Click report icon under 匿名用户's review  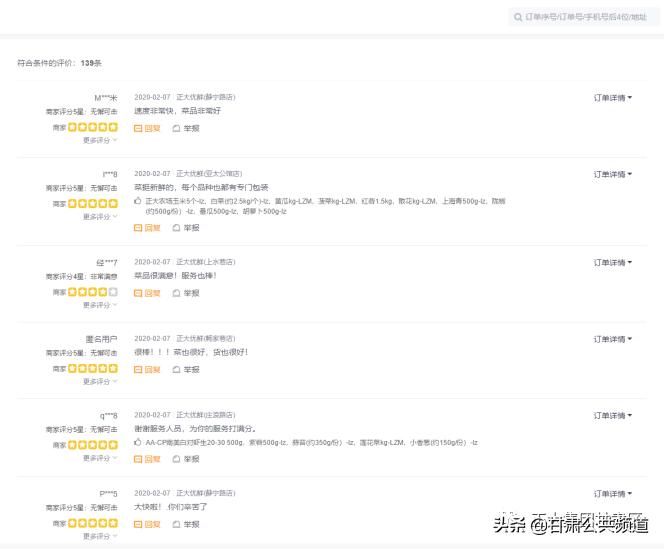pos(177,370)
